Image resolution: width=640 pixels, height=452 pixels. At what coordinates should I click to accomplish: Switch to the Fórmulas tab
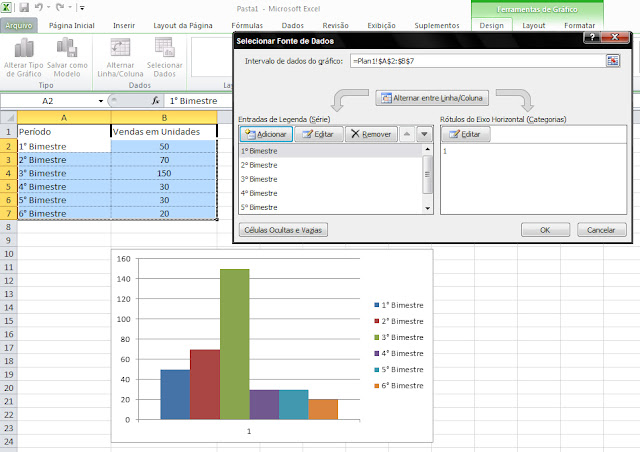click(247, 25)
